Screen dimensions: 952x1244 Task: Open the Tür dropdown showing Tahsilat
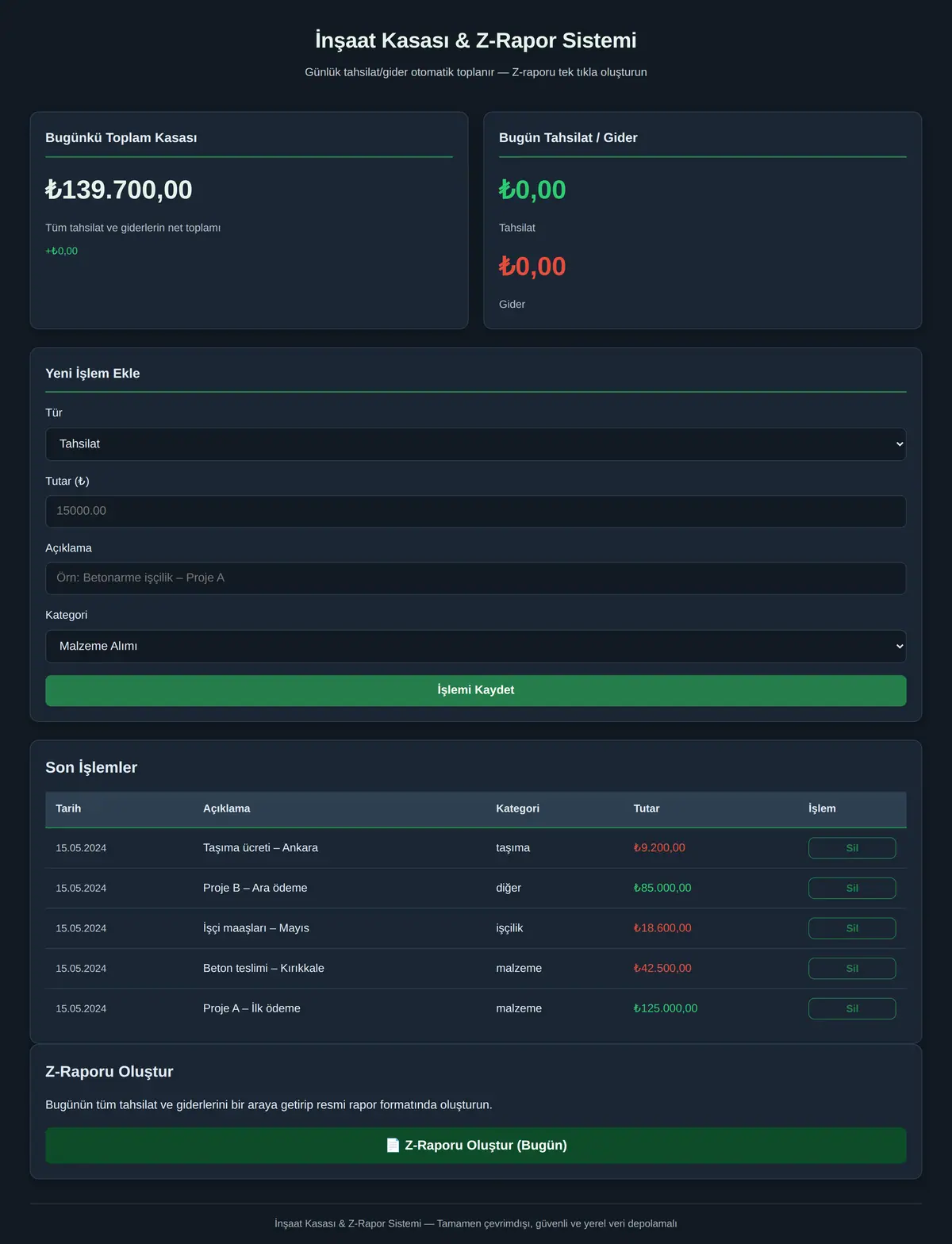[475, 444]
